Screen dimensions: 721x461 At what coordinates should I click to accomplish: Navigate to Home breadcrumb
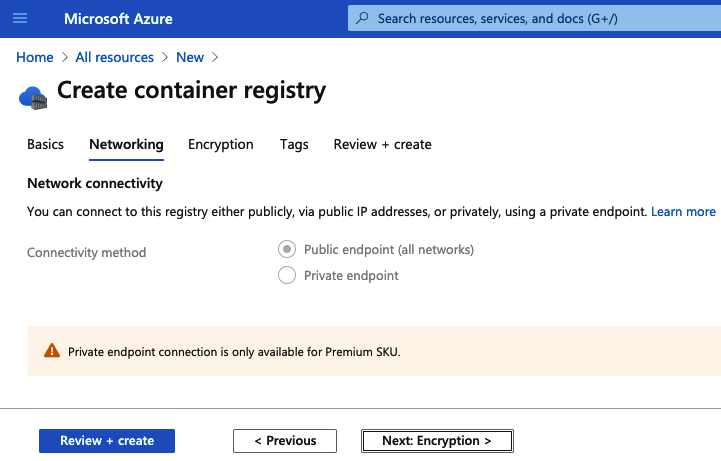pos(35,57)
